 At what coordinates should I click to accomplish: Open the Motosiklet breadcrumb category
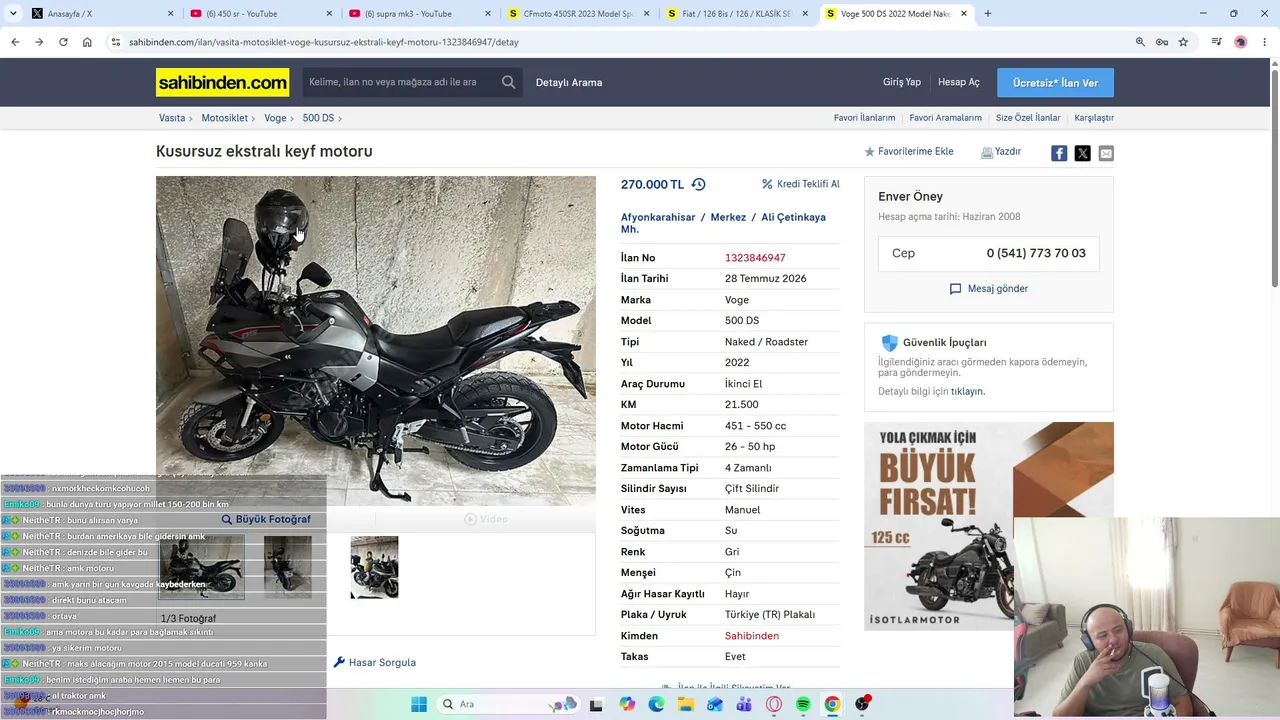coord(224,118)
